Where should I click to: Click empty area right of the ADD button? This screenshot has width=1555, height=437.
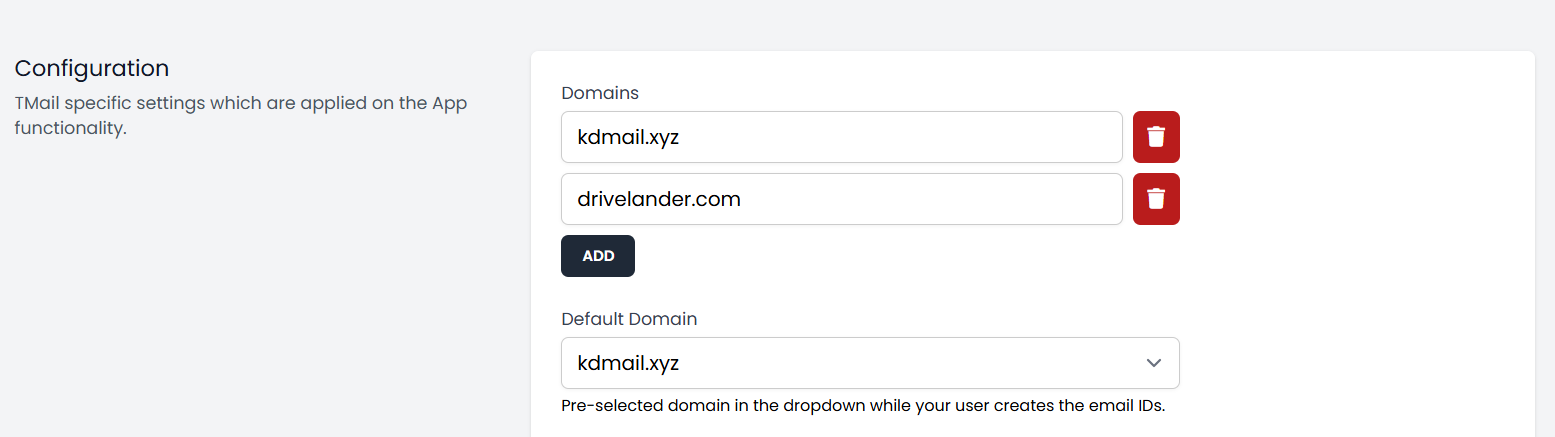[x=900, y=256]
